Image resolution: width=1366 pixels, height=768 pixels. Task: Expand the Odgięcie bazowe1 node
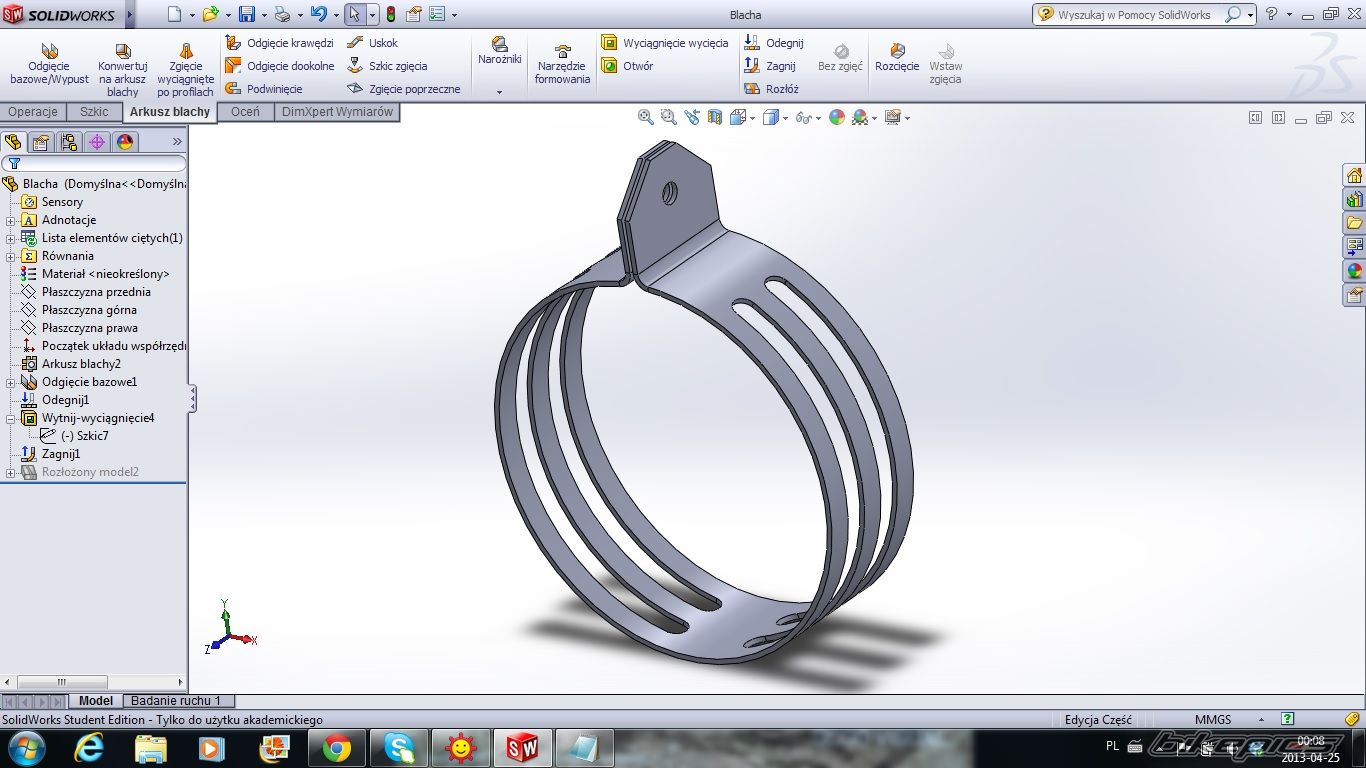(x=11, y=382)
